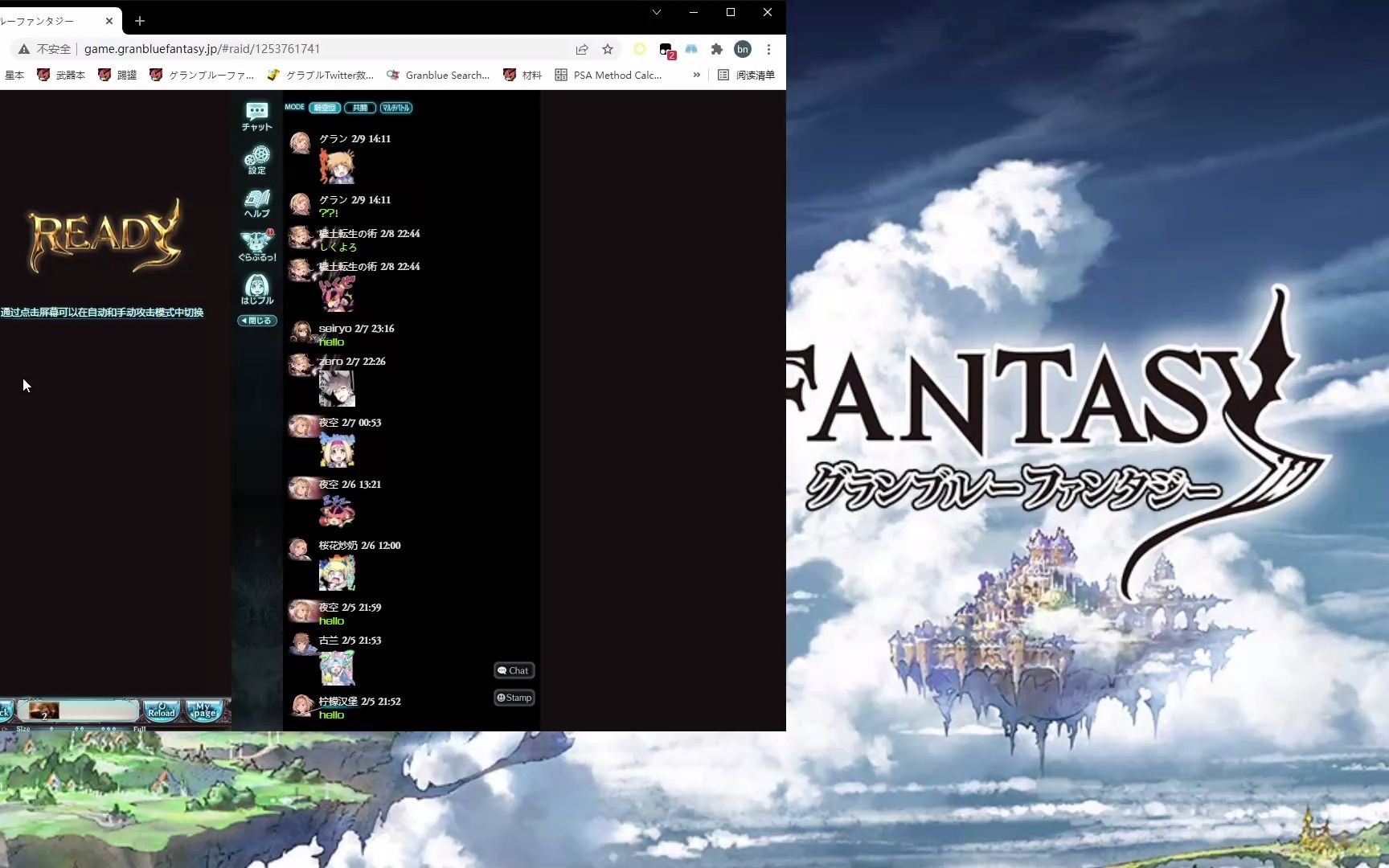Close the グランブルーファンタジー browser tab
The height and width of the screenshot is (868, 1389).
click(x=109, y=21)
